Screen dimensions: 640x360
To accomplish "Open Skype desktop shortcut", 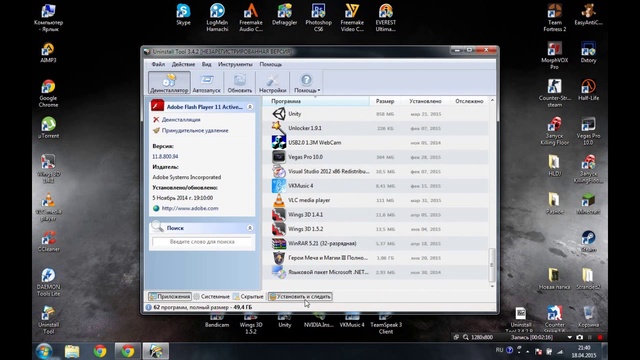I will (183, 15).
